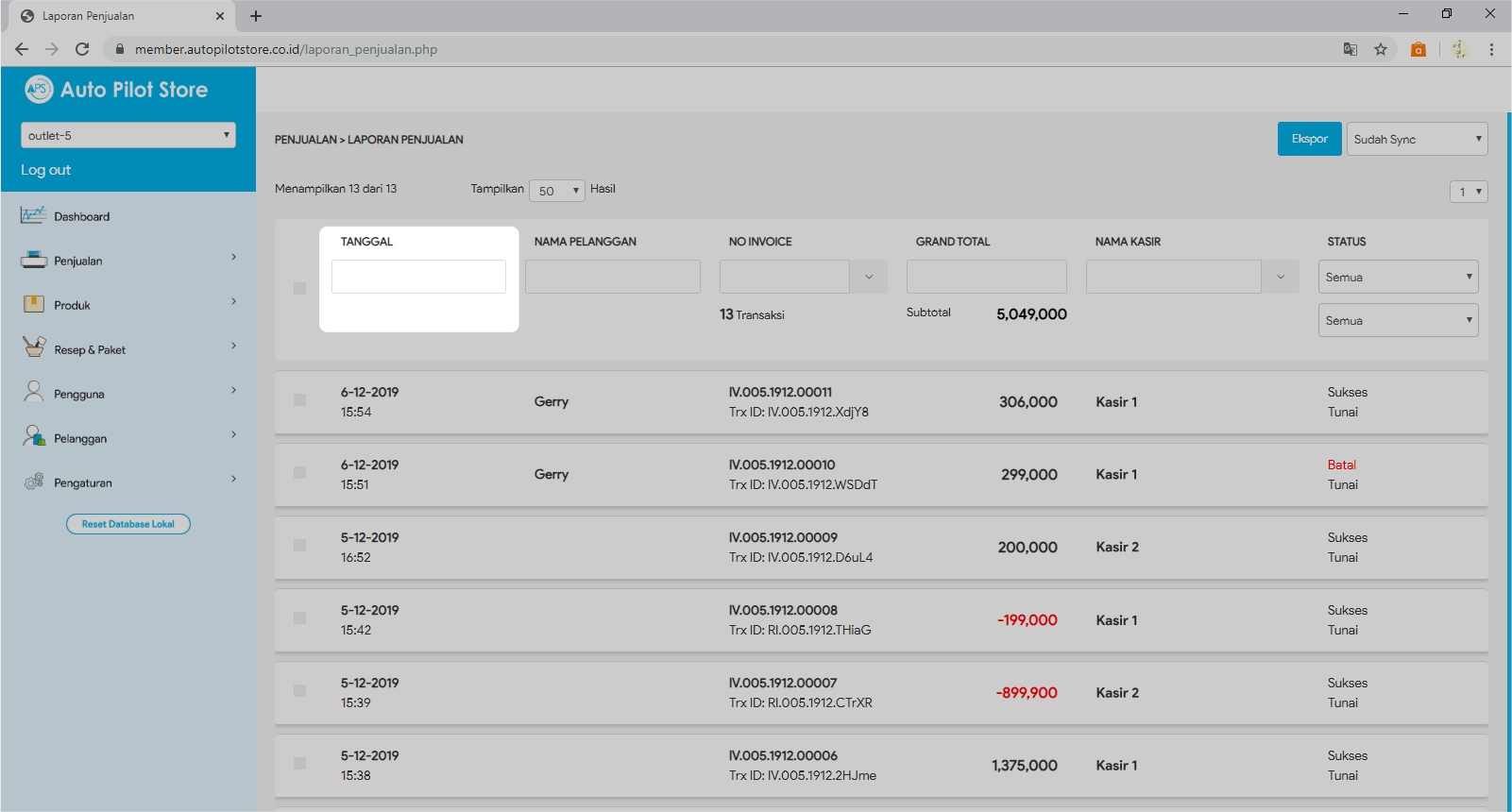Expand the Penjualan sidebar menu
Viewport: 1512px width, 812px height.
(233, 258)
